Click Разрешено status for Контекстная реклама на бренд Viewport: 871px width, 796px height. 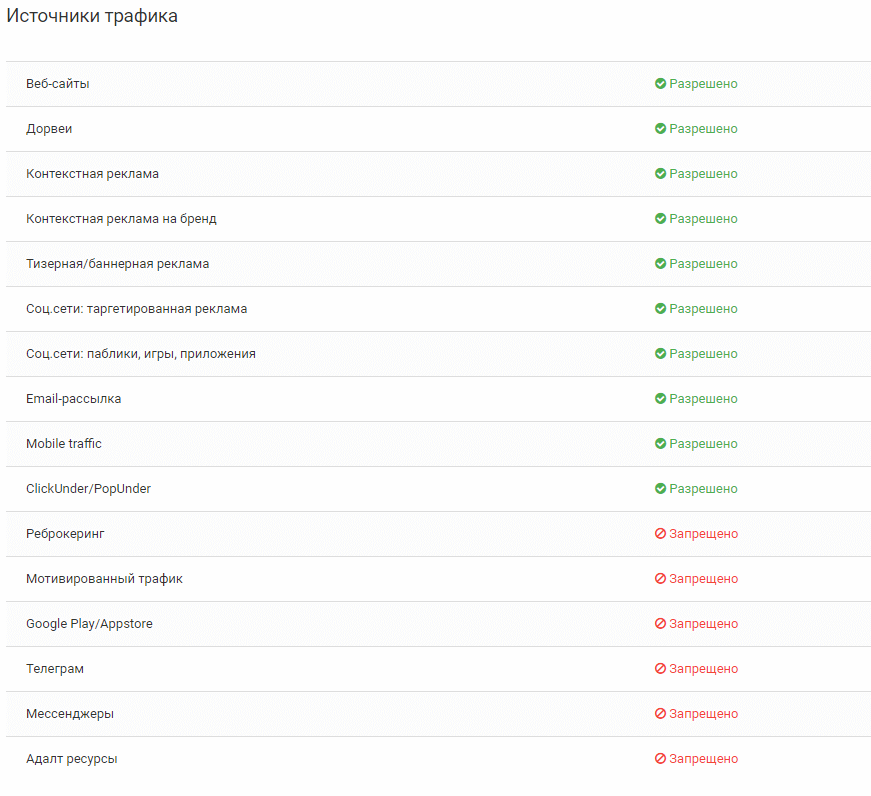[x=703, y=219]
